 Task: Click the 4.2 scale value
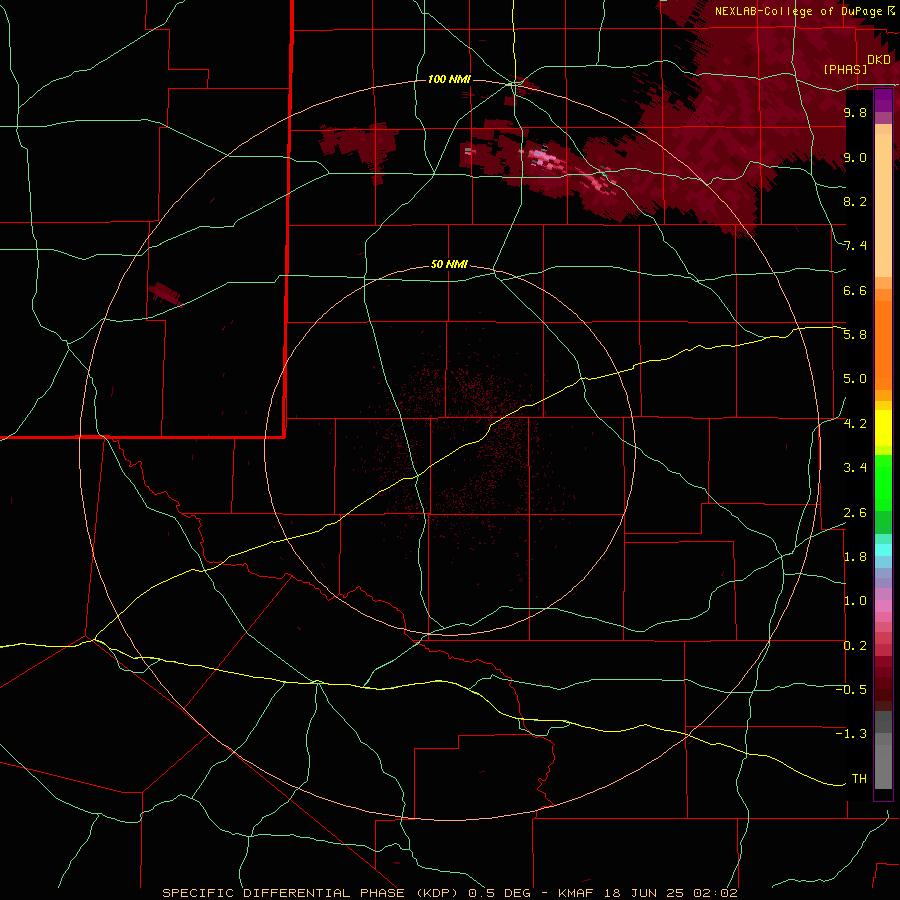[x=855, y=424]
